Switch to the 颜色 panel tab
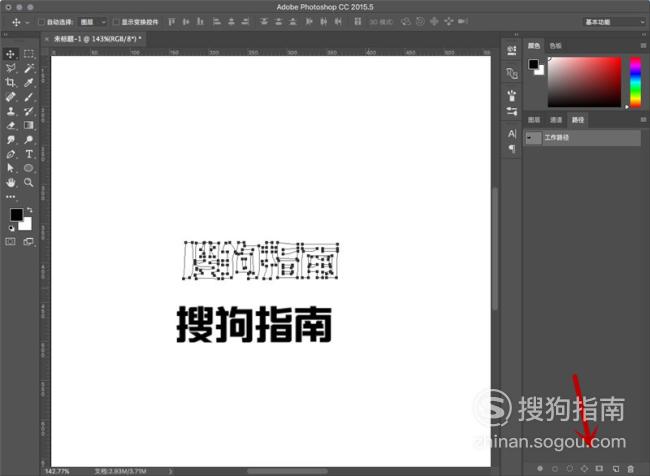Image resolution: width=650 pixels, height=476 pixels. tap(534, 46)
